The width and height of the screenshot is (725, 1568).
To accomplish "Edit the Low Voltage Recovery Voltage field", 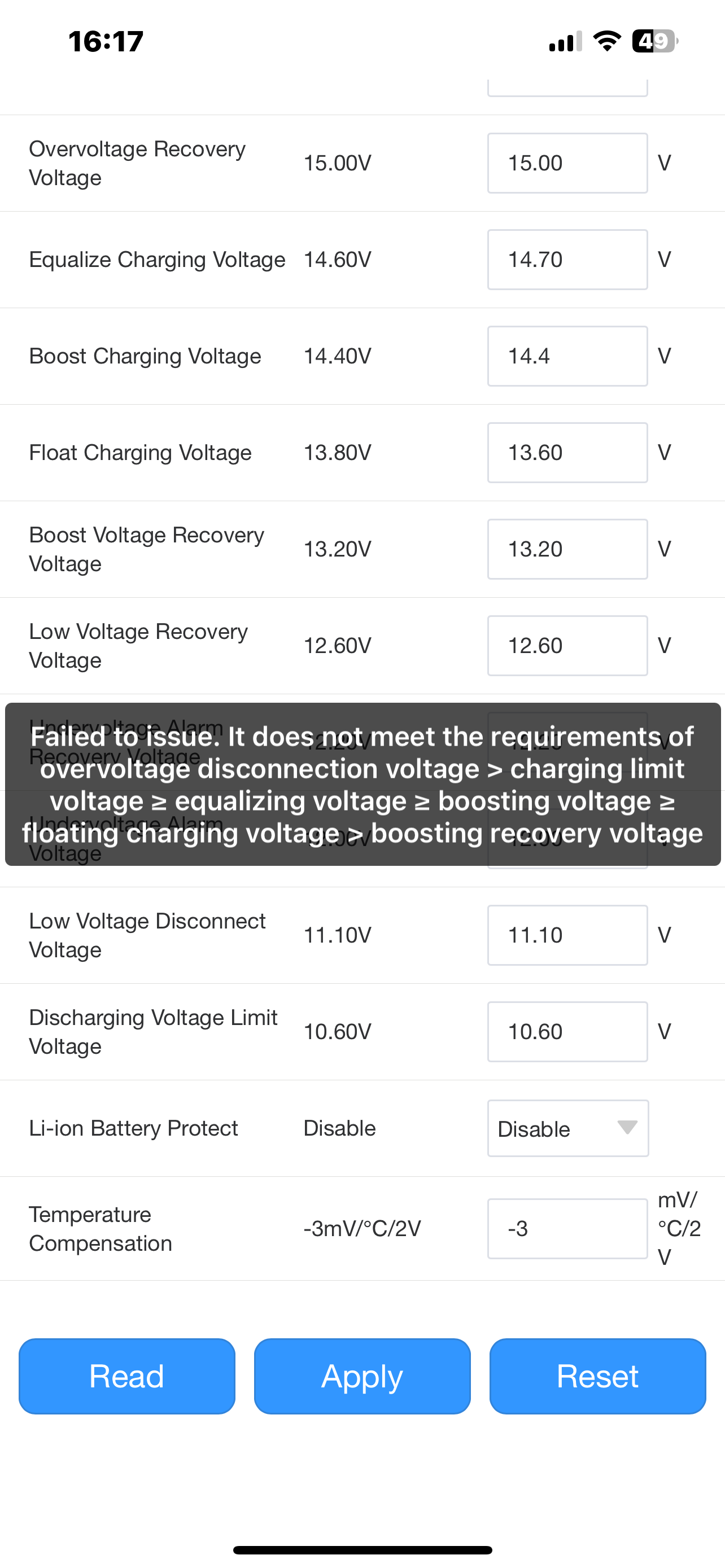I will click(x=567, y=646).
